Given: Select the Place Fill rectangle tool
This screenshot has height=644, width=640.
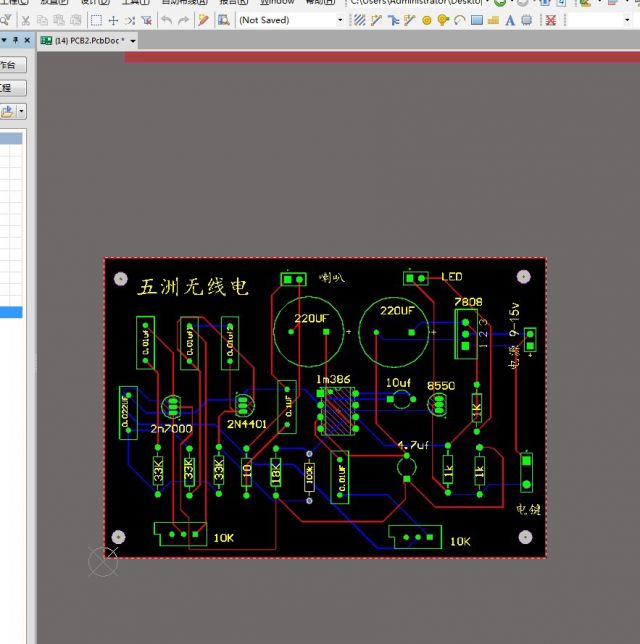Looking at the screenshot, I should click(477, 20).
